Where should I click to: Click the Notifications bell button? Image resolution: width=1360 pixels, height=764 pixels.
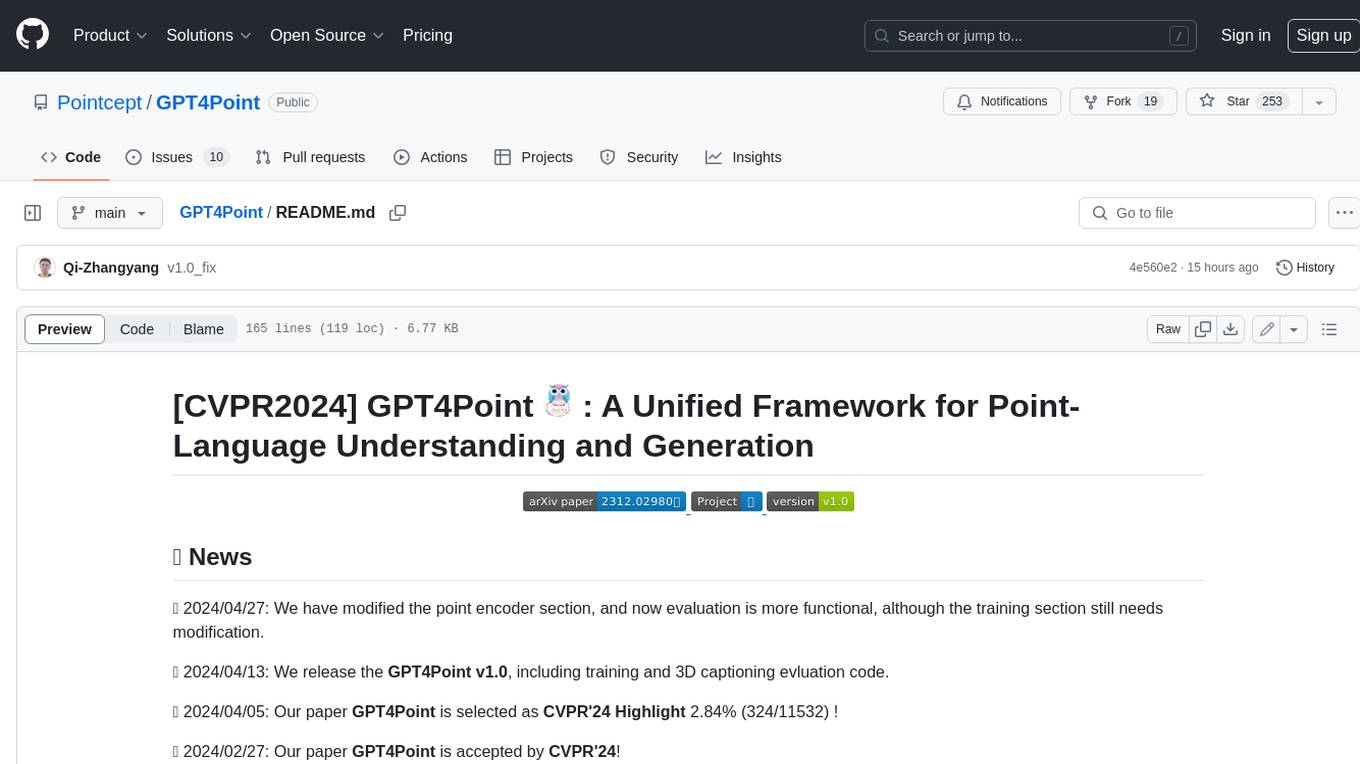[x=1002, y=101]
